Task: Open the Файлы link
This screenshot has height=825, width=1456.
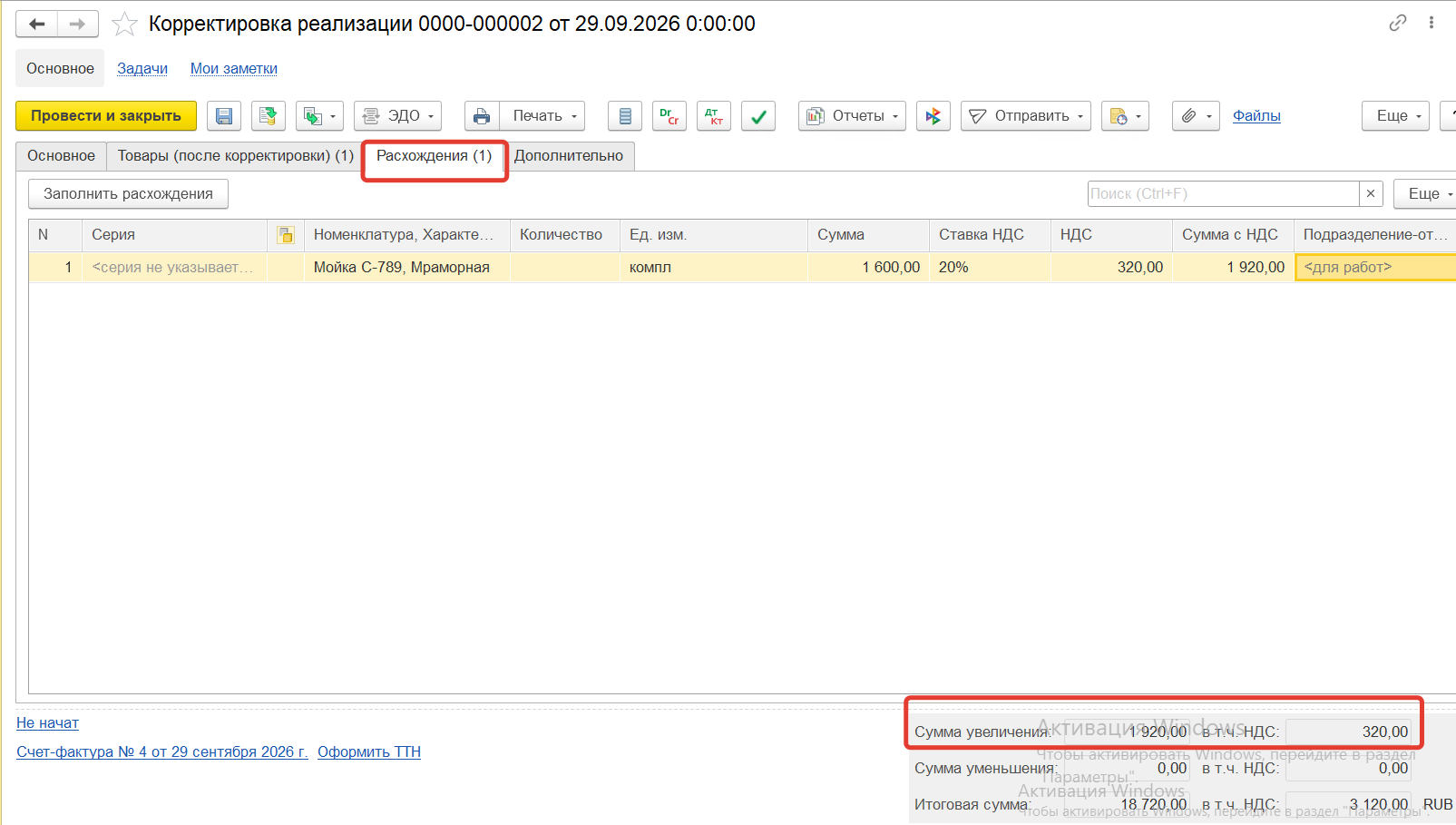Action: (x=1256, y=116)
